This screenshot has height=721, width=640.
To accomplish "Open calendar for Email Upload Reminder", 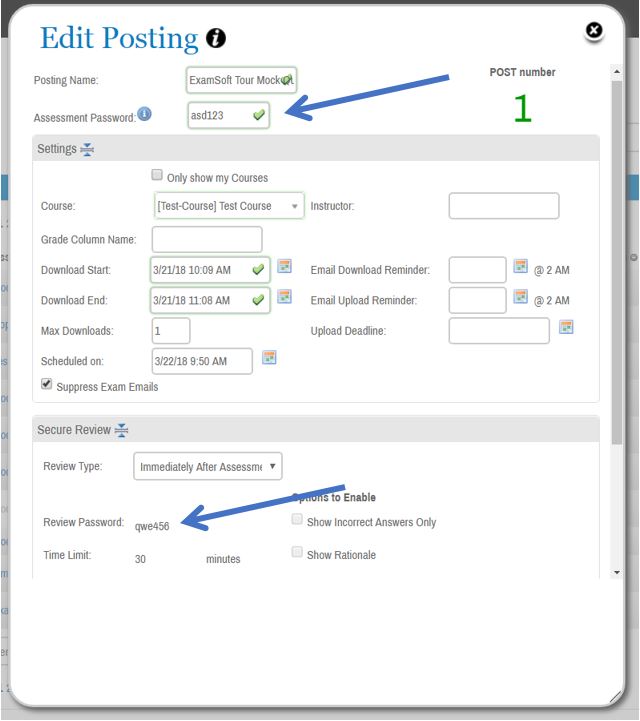I will 520,297.
